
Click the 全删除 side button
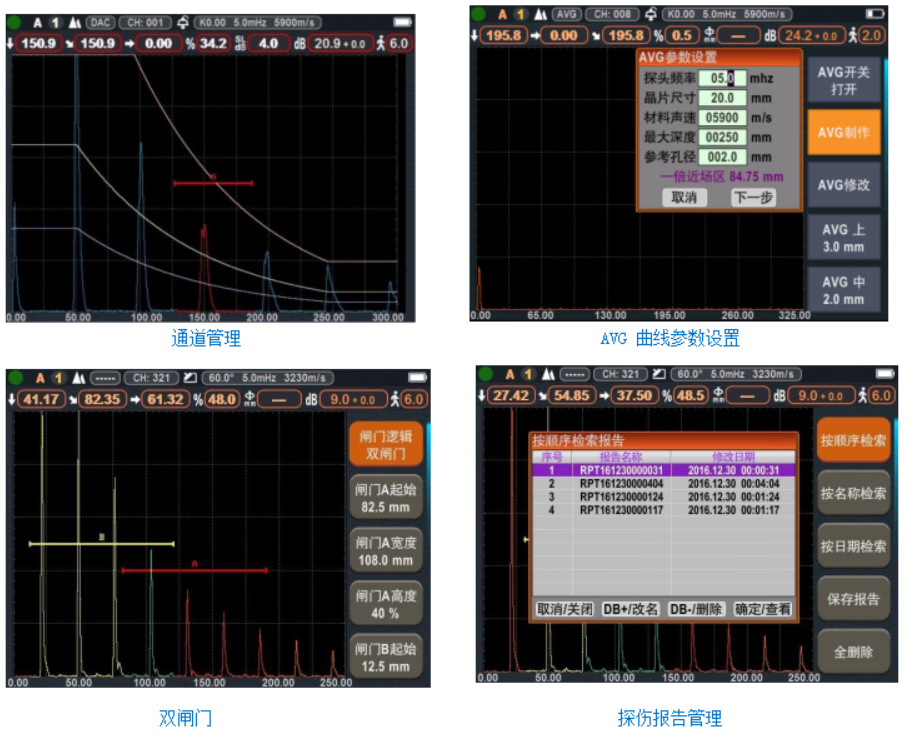pyautogui.click(x=854, y=652)
